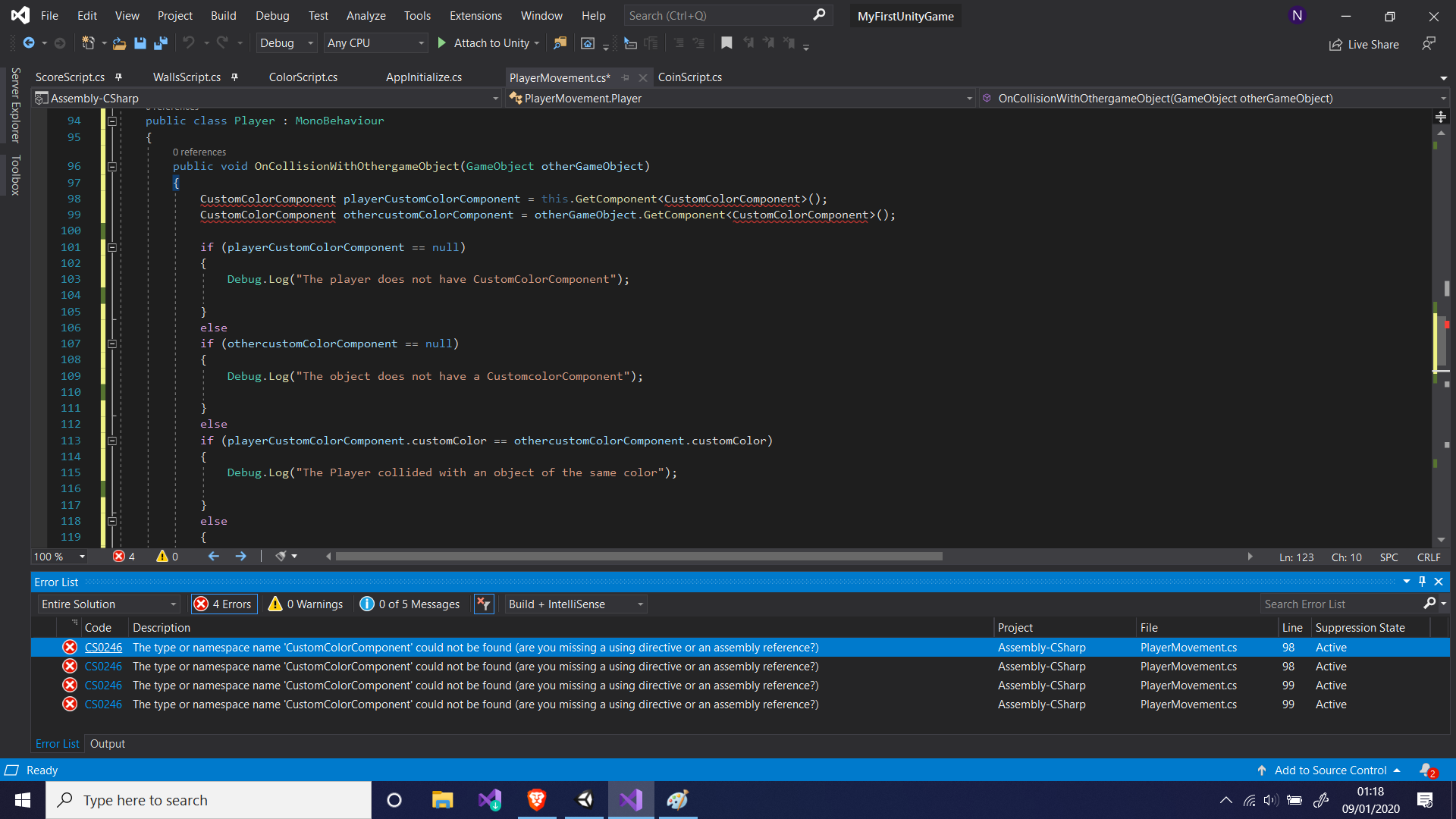Viewport: 1456px width, 819px height.
Task: Switch to the Output tab
Action: coord(108,744)
